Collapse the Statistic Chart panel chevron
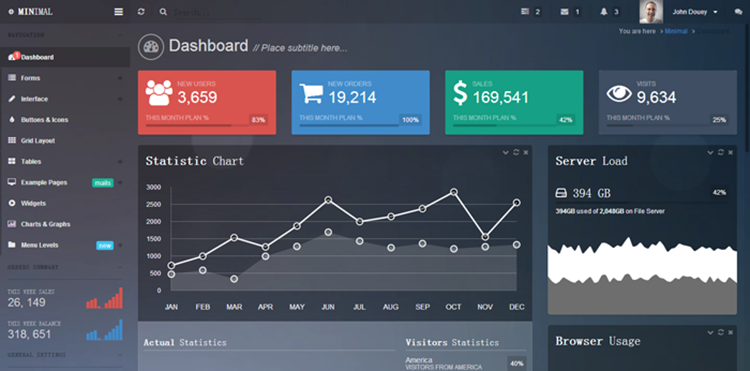 point(506,153)
